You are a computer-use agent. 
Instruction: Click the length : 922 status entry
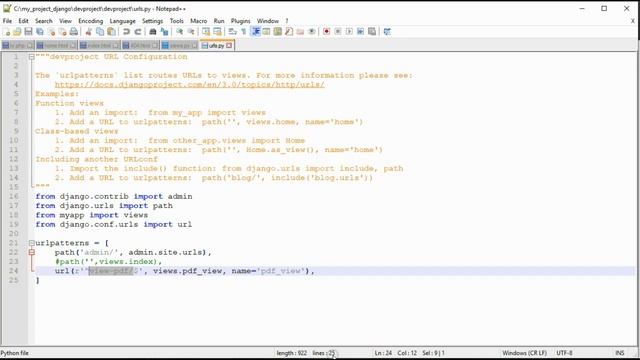click(291, 353)
